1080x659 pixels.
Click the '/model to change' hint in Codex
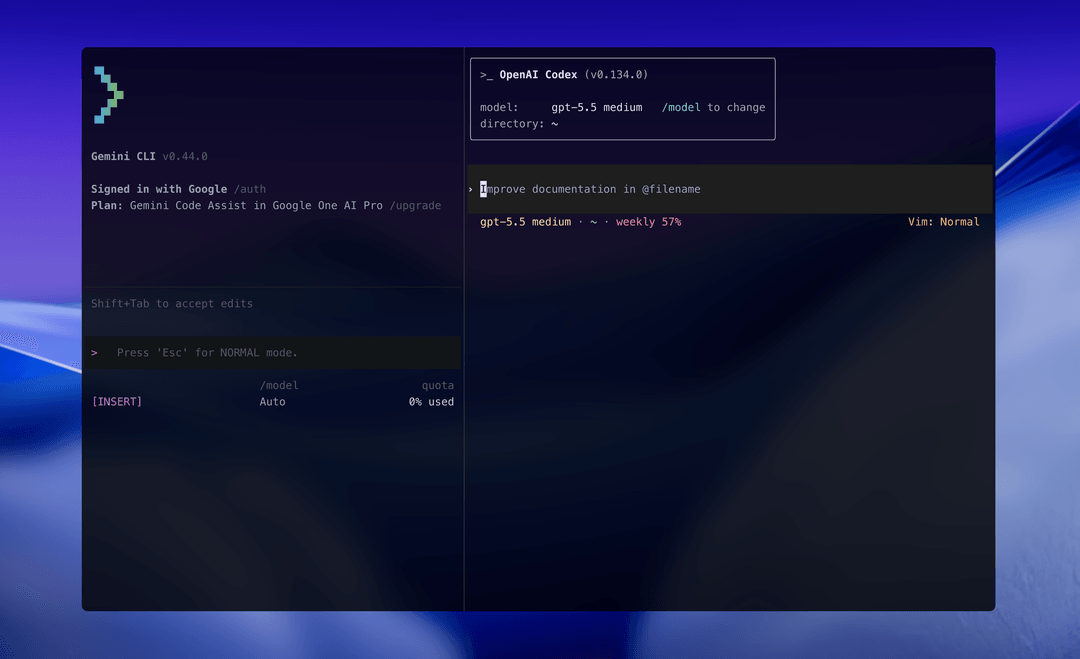click(x=714, y=107)
